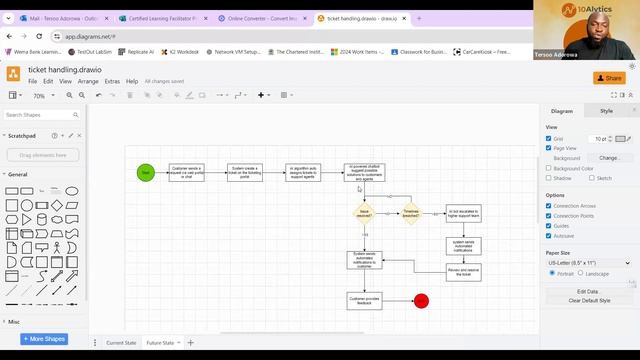Select the triangle shape in General
The height and width of the screenshot is (360, 640).
27,220
